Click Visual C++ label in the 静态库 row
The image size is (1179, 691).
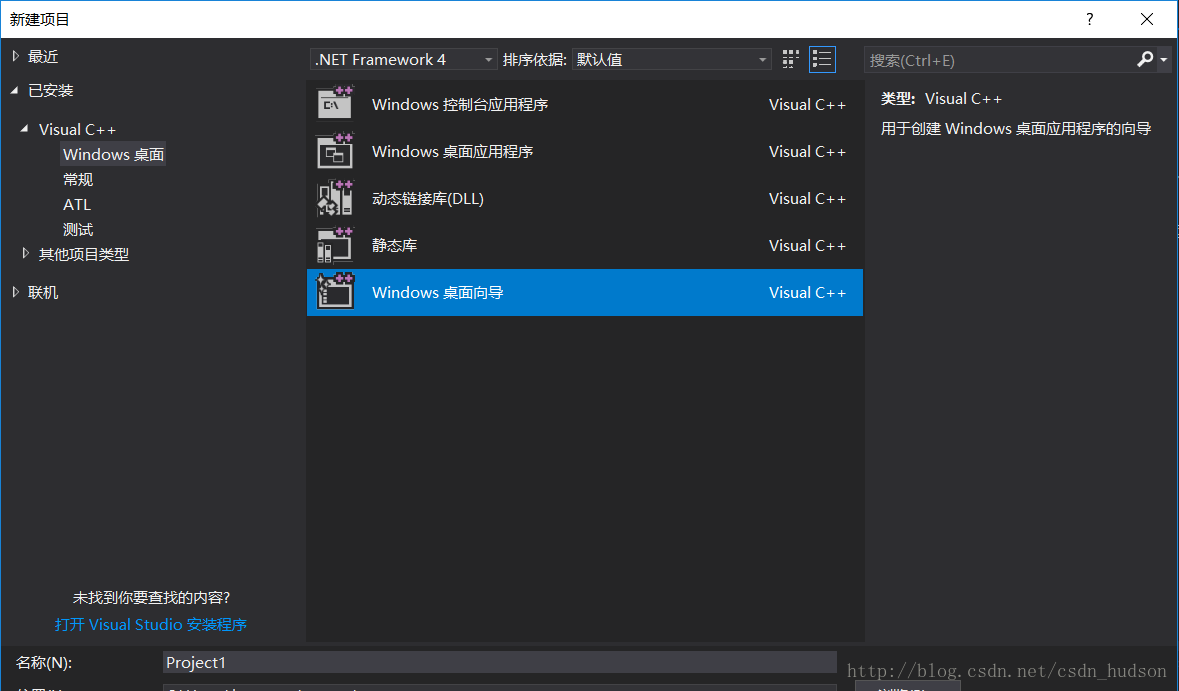coord(807,245)
